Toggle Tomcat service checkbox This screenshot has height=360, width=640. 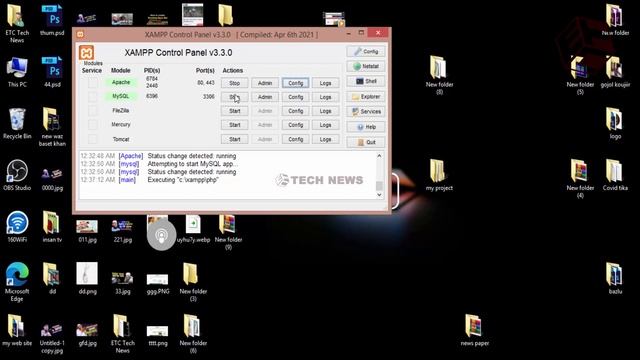click(x=93, y=139)
